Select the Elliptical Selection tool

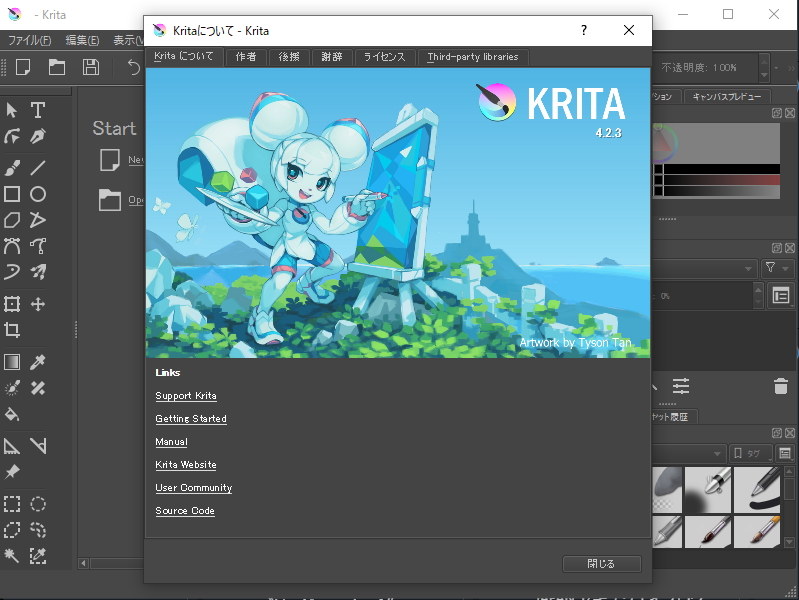(38, 504)
